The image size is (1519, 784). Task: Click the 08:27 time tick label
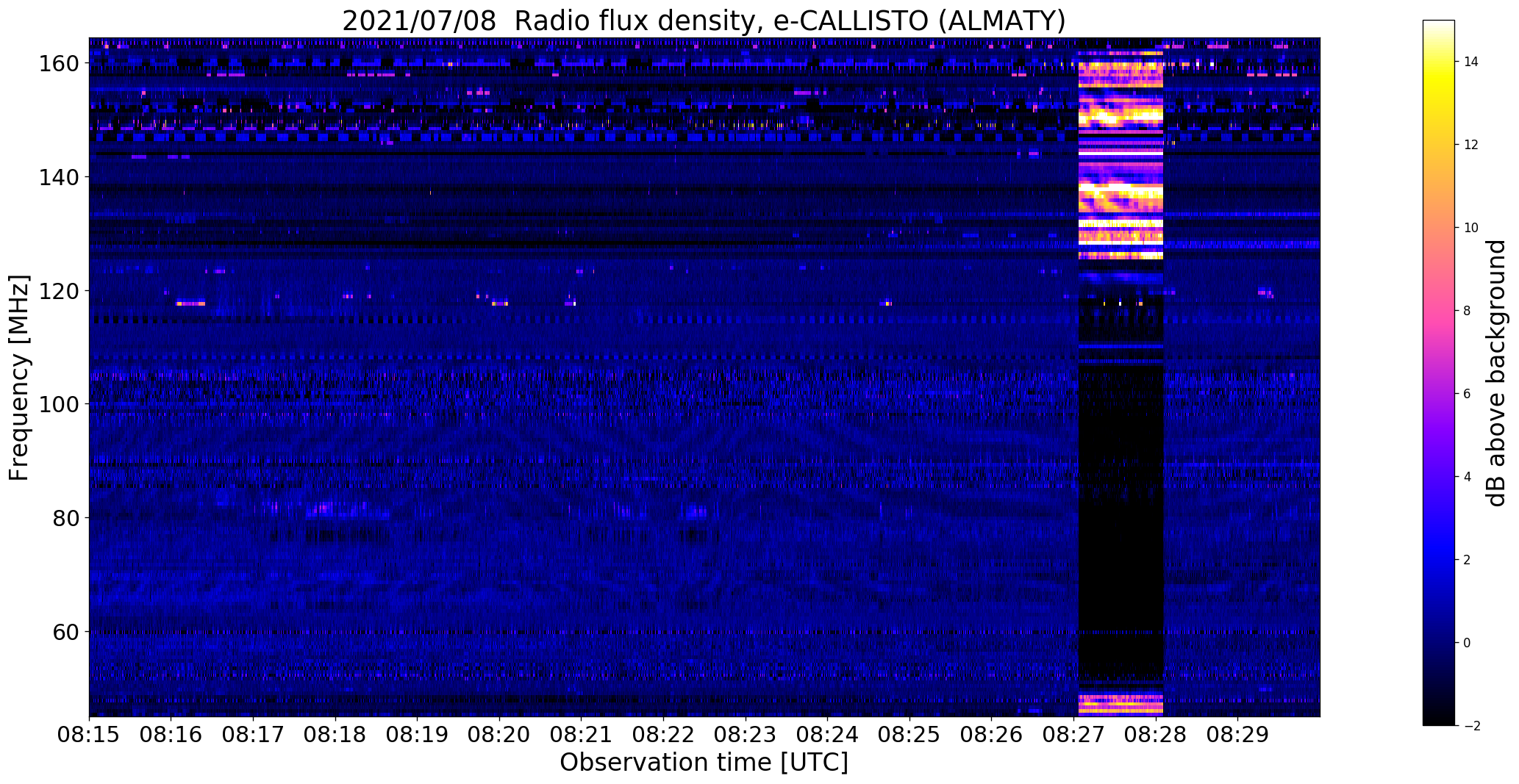[x=1073, y=735]
